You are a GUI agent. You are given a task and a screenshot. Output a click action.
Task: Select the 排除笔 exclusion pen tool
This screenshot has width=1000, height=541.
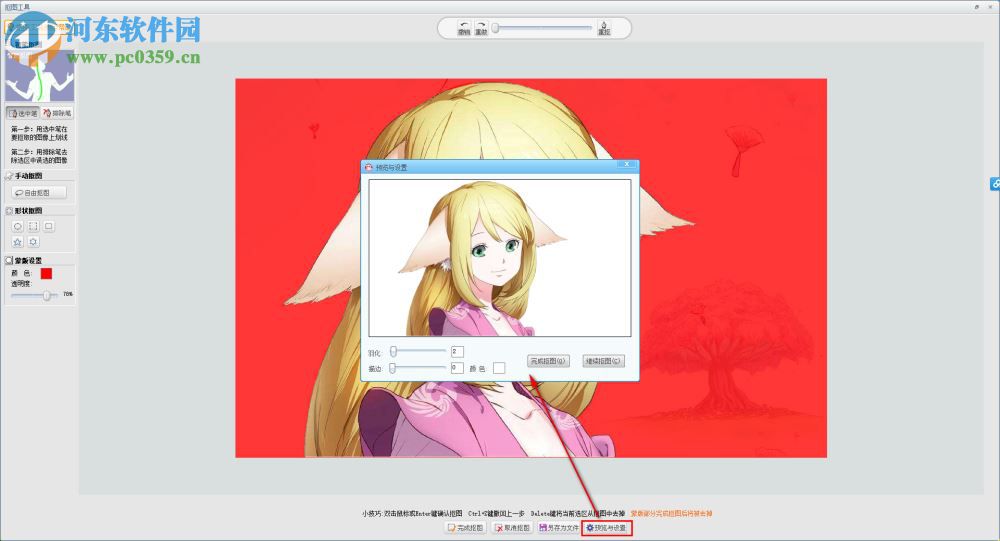[x=57, y=113]
